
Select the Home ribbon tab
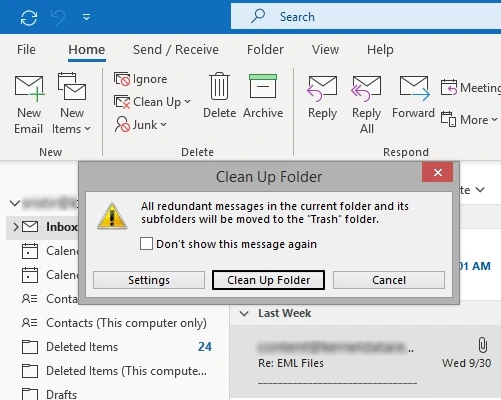(x=87, y=50)
